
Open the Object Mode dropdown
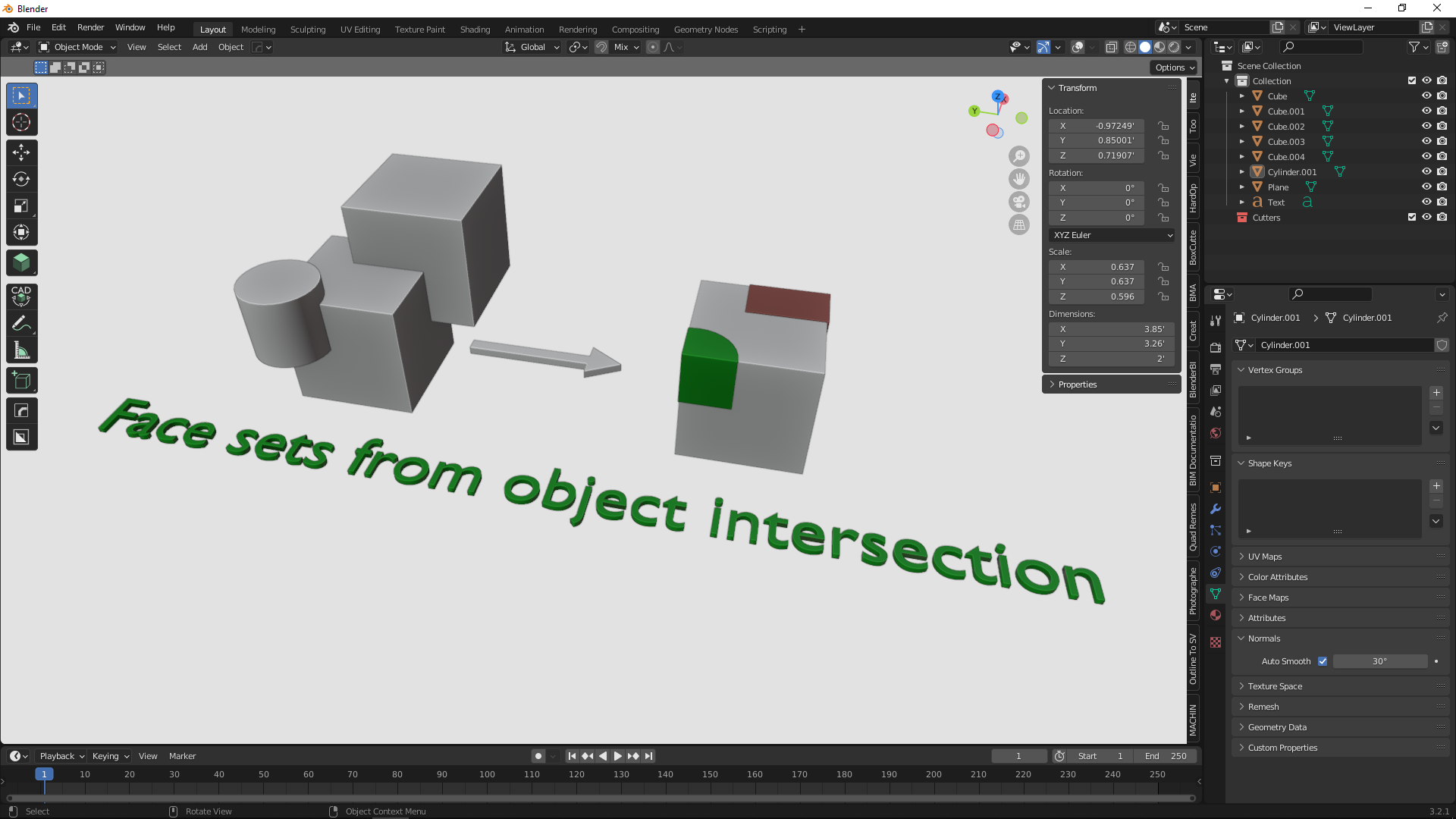tap(77, 47)
